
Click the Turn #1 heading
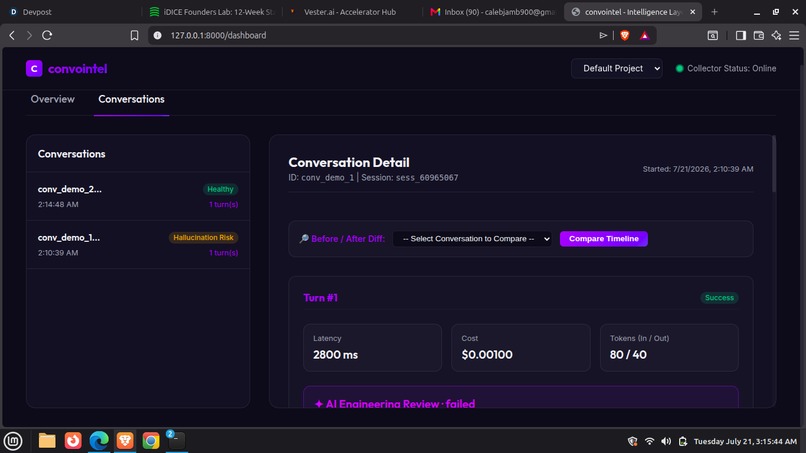[x=320, y=298]
